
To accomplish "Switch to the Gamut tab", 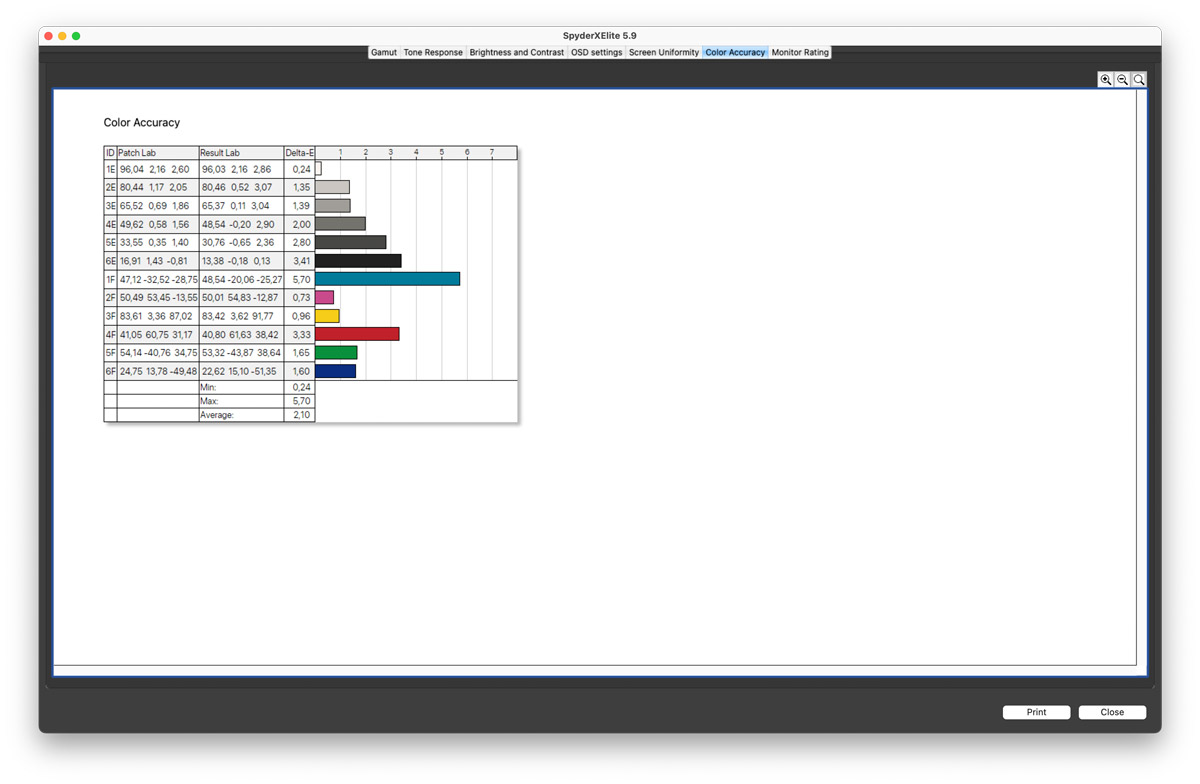I will (x=384, y=52).
